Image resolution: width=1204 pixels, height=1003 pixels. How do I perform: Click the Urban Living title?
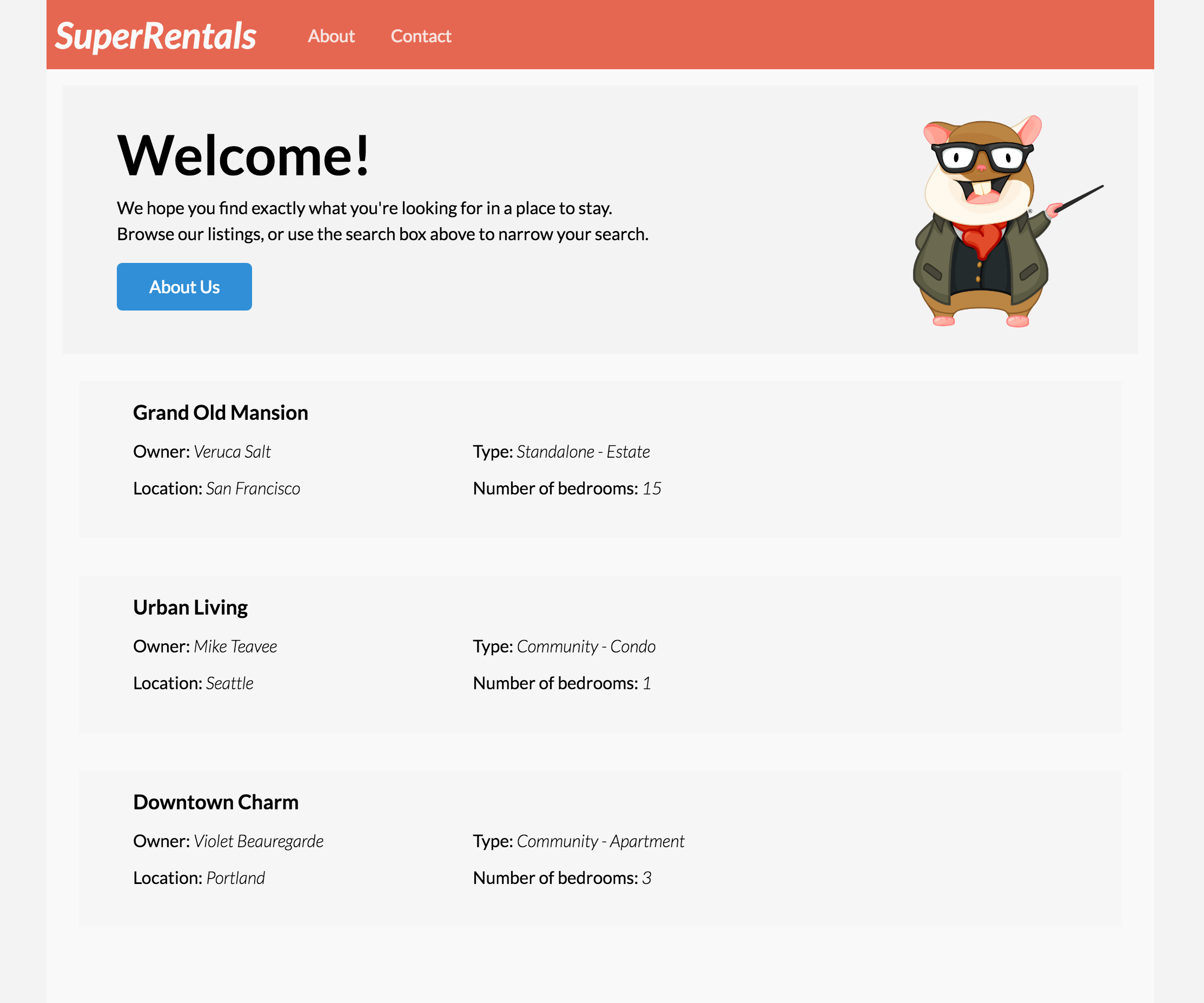[190, 608]
